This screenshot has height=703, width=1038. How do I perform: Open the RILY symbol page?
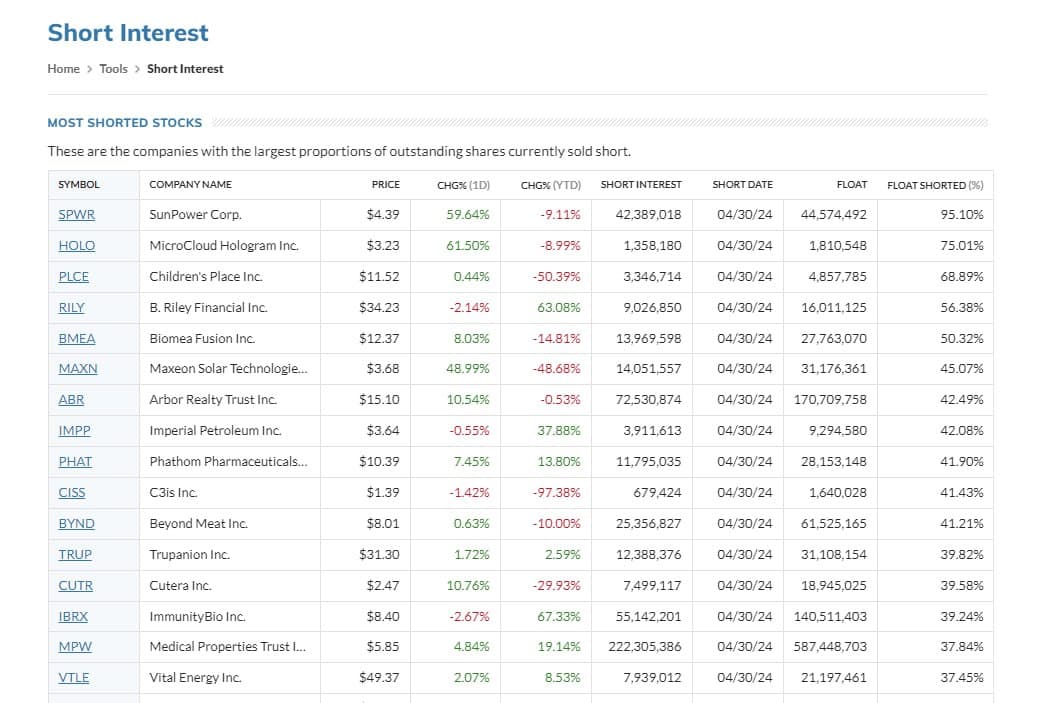pos(72,307)
